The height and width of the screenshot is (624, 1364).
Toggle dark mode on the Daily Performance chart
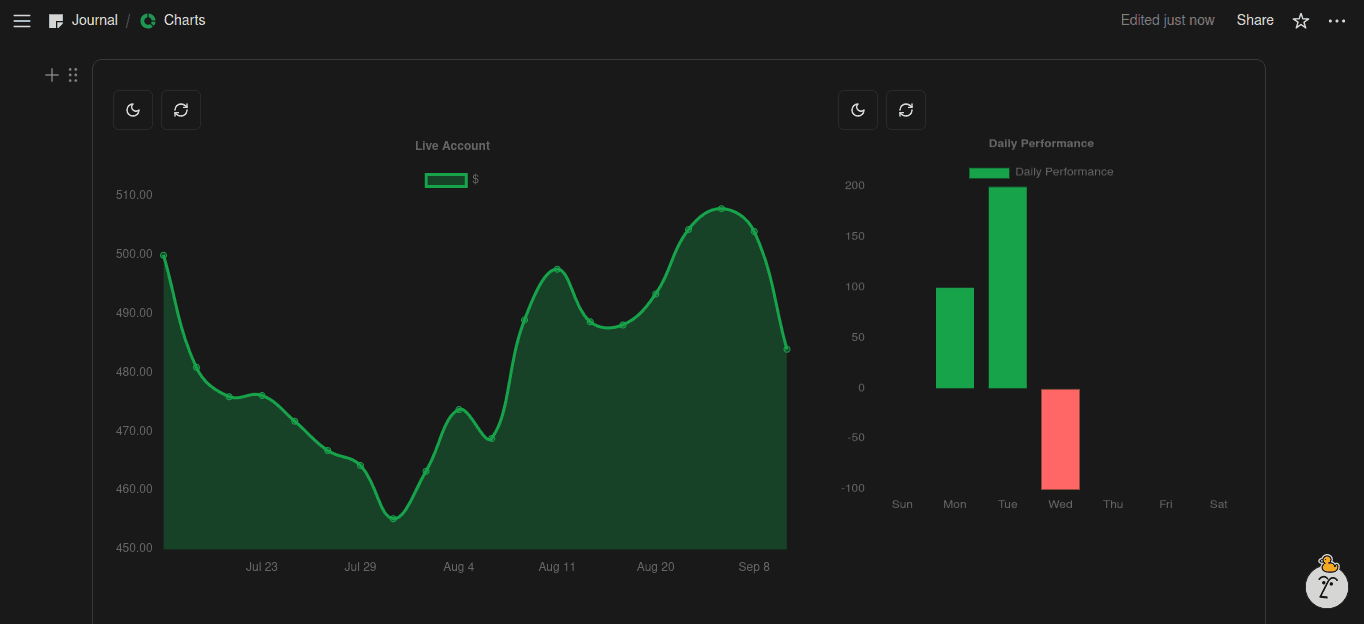[858, 110]
